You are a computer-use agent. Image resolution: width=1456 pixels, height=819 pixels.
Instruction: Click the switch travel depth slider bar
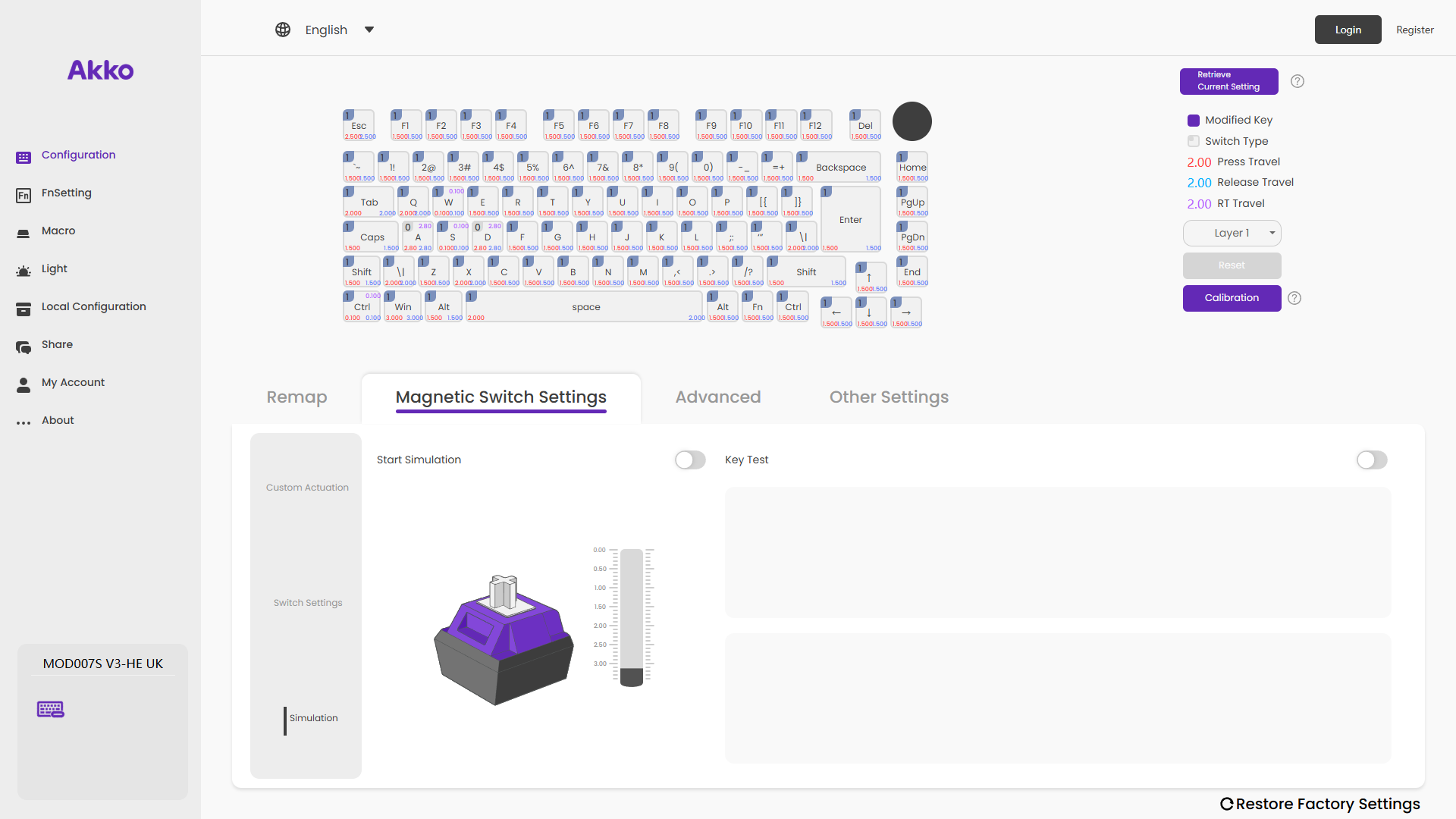pyautogui.click(x=631, y=616)
